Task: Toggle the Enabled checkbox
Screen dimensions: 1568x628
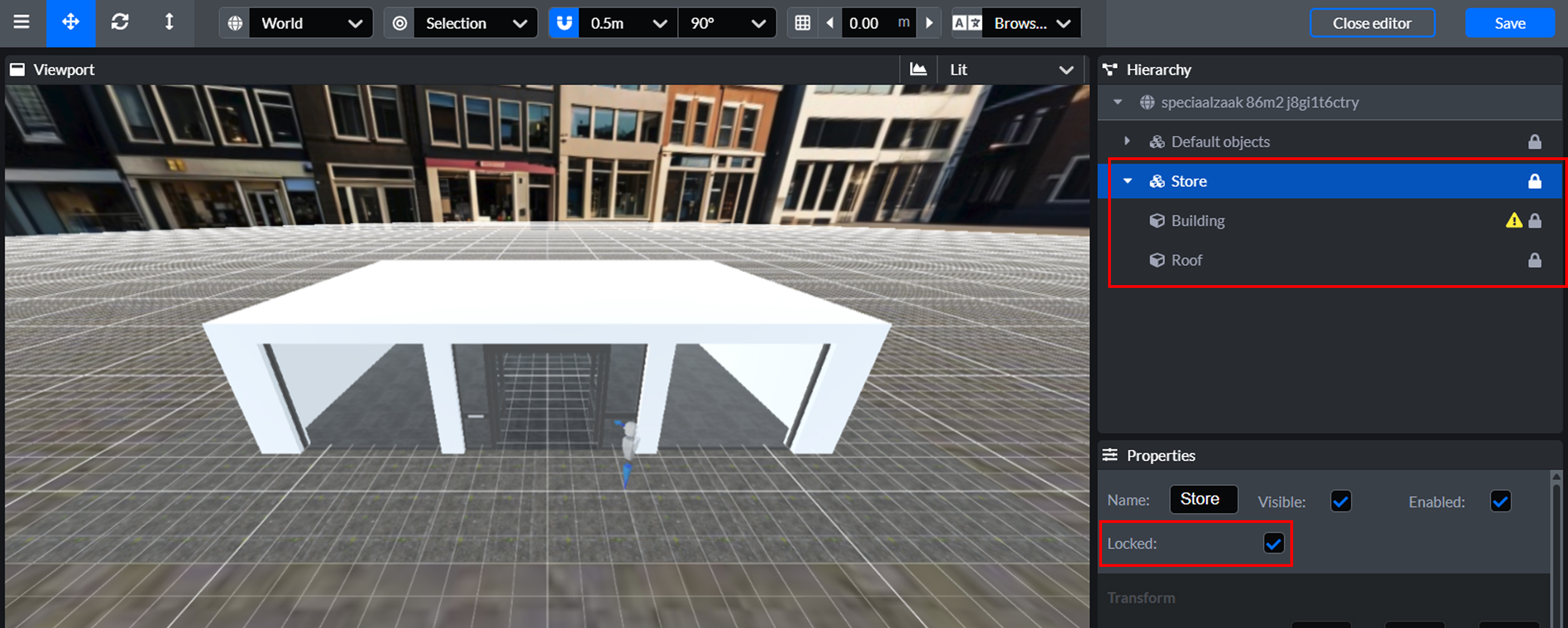Action: 1500,501
